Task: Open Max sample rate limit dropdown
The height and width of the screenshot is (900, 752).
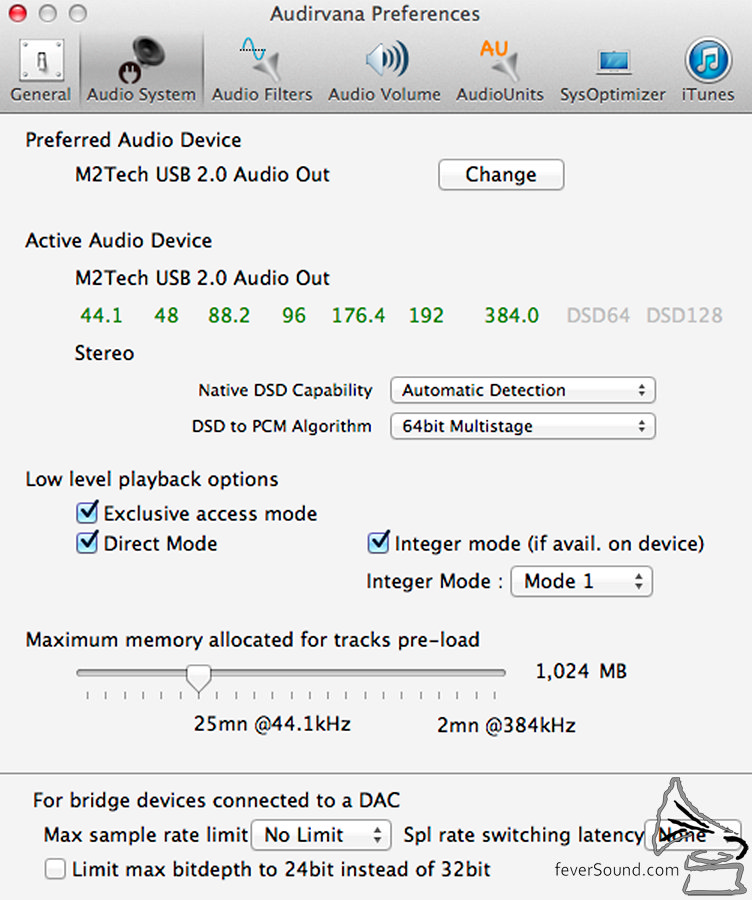Action: pyautogui.click(x=321, y=835)
